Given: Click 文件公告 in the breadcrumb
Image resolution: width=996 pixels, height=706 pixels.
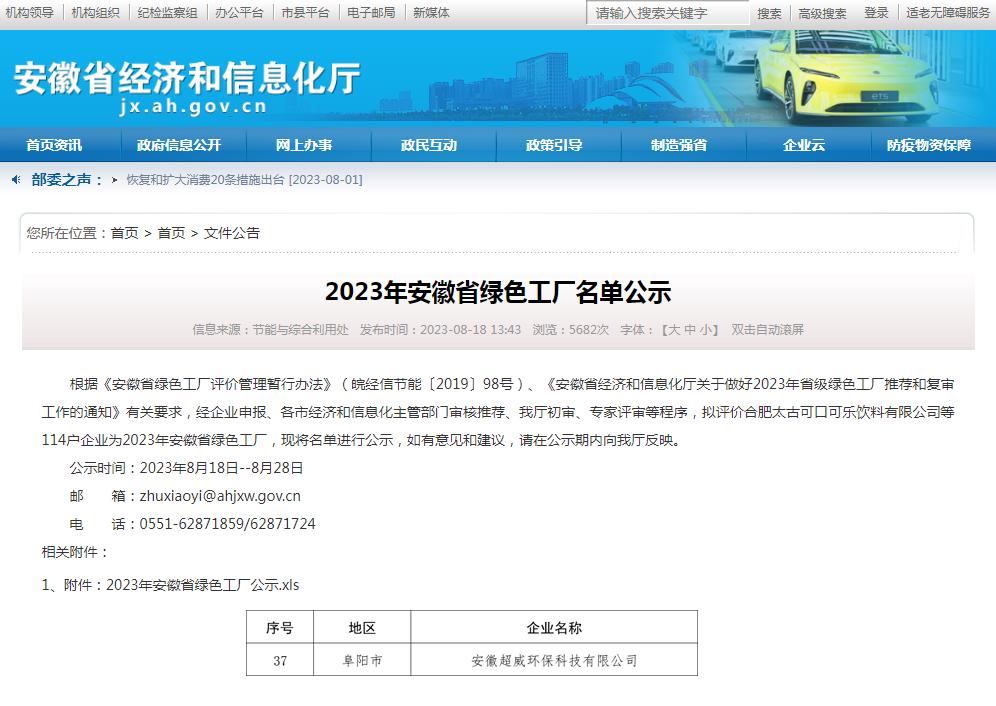Looking at the screenshot, I should pos(232,233).
